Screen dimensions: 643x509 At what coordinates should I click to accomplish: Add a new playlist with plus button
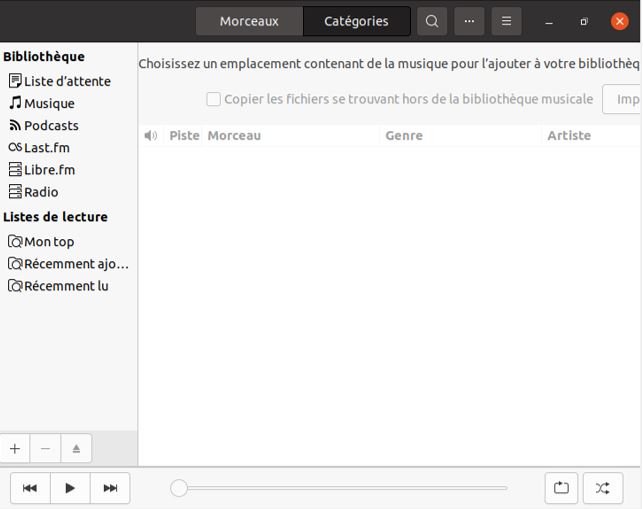pos(15,449)
